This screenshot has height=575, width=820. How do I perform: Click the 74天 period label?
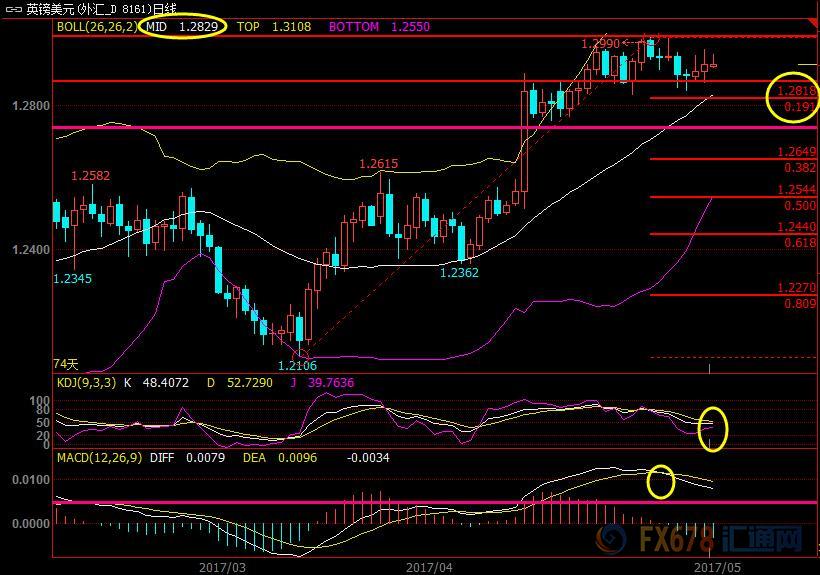(66, 365)
